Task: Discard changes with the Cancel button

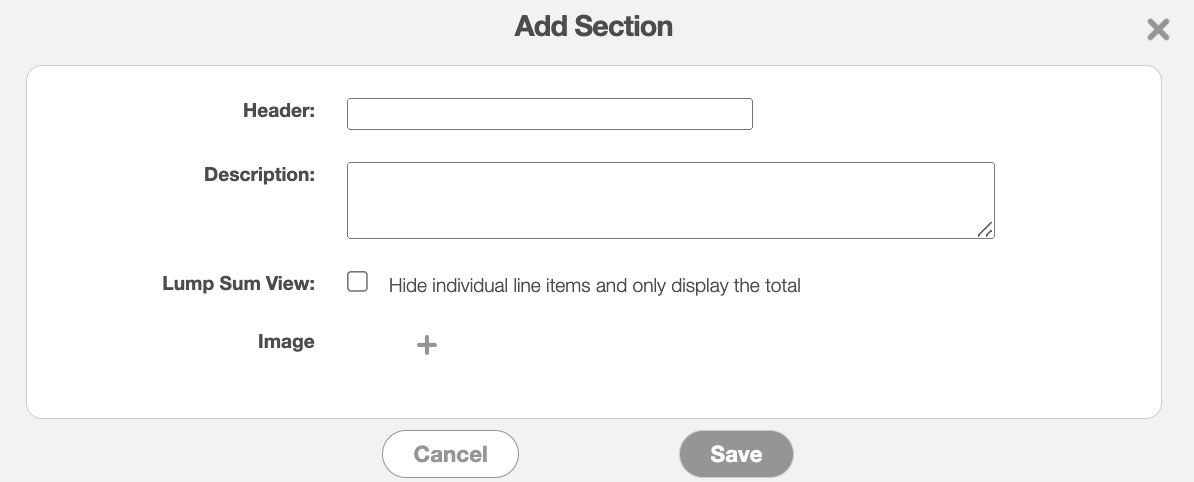Action: click(x=450, y=454)
